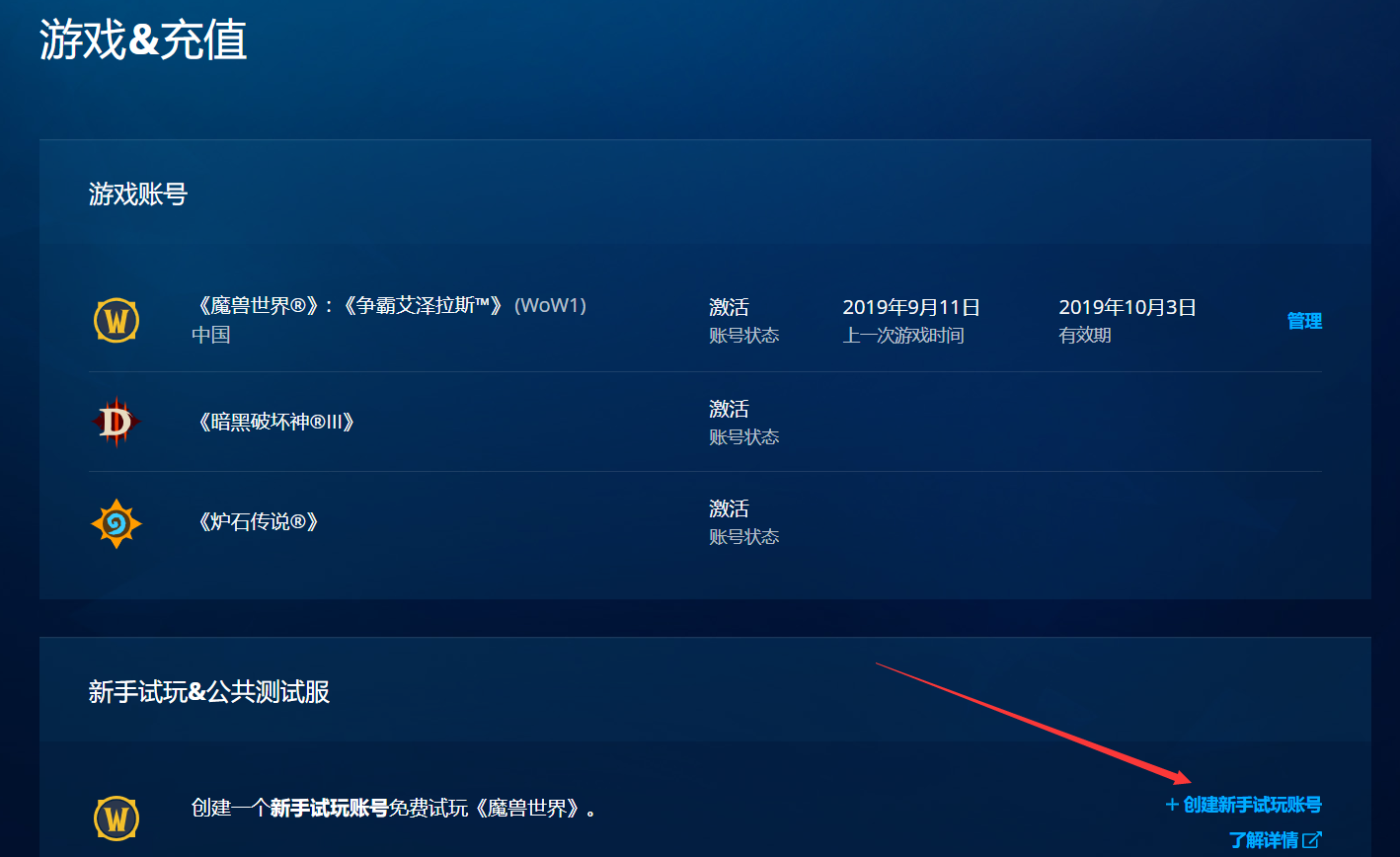The image size is (1400, 857).
Task: Click the 账号状态 label in the Hearthstone row
Action: click(x=744, y=537)
